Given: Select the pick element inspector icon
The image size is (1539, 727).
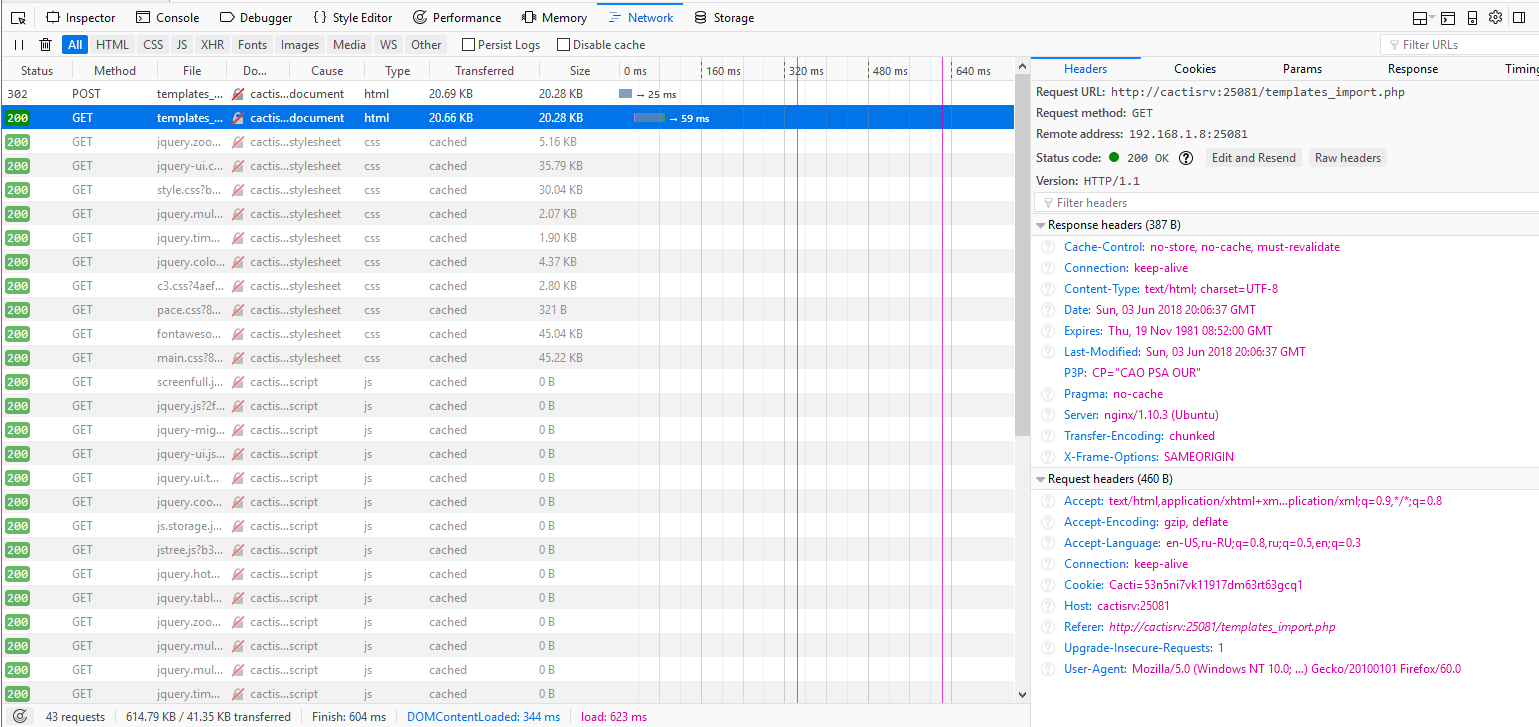Looking at the screenshot, I should 17,17.
